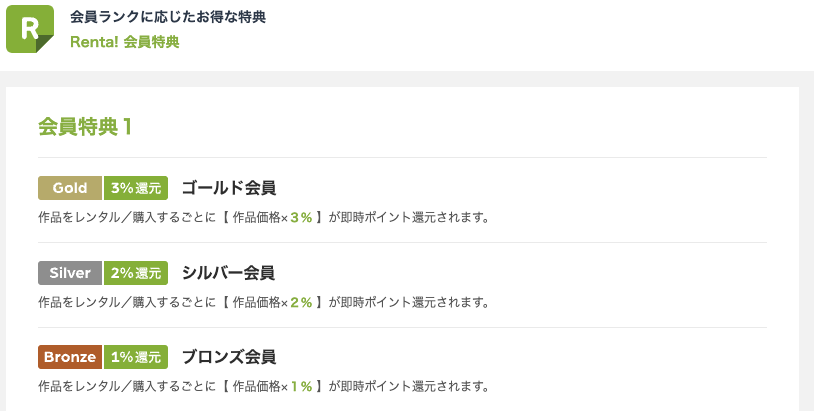Click the green Renta! R logo icon

(30, 29)
